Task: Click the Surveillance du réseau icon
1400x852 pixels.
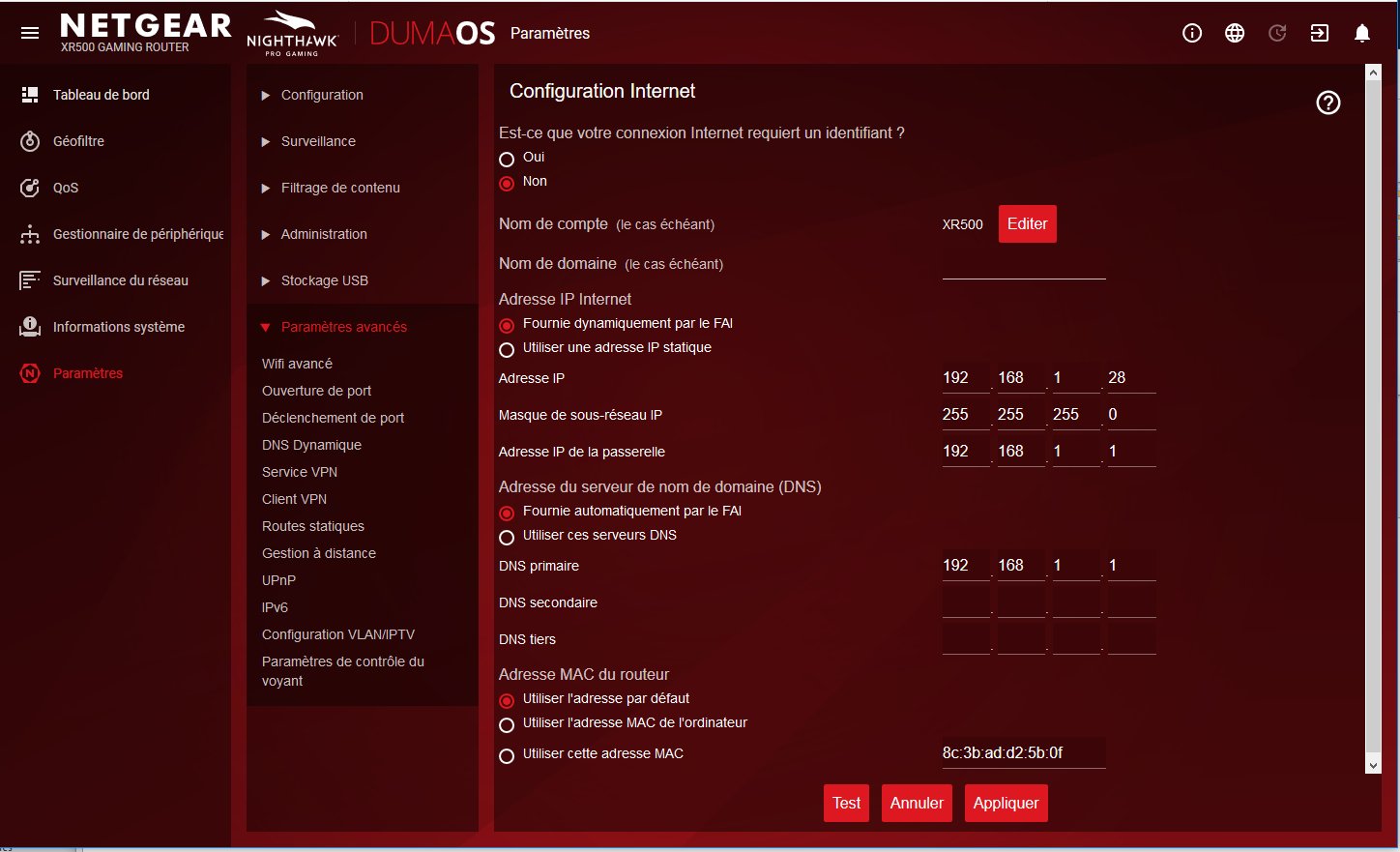Action: pyautogui.click(x=29, y=280)
